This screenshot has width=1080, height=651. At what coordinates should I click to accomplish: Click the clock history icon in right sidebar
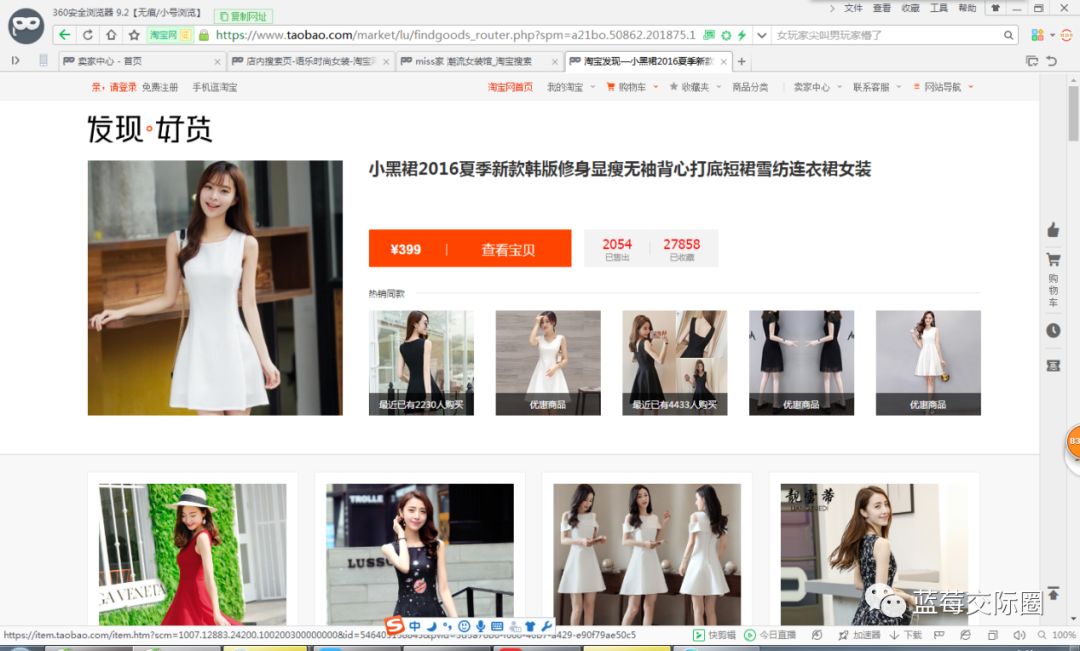[x=1053, y=331]
